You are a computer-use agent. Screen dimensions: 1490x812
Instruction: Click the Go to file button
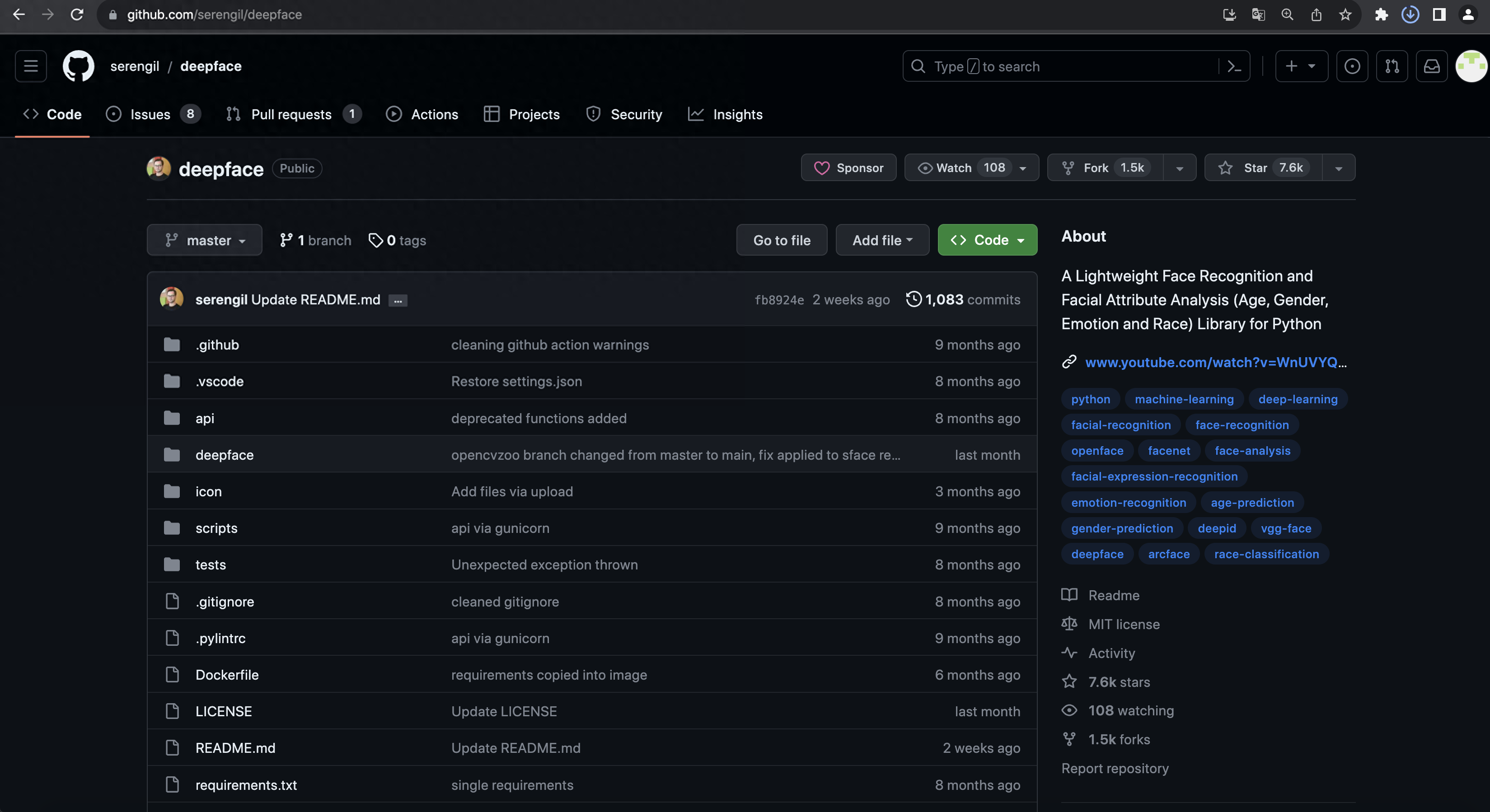(x=782, y=240)
